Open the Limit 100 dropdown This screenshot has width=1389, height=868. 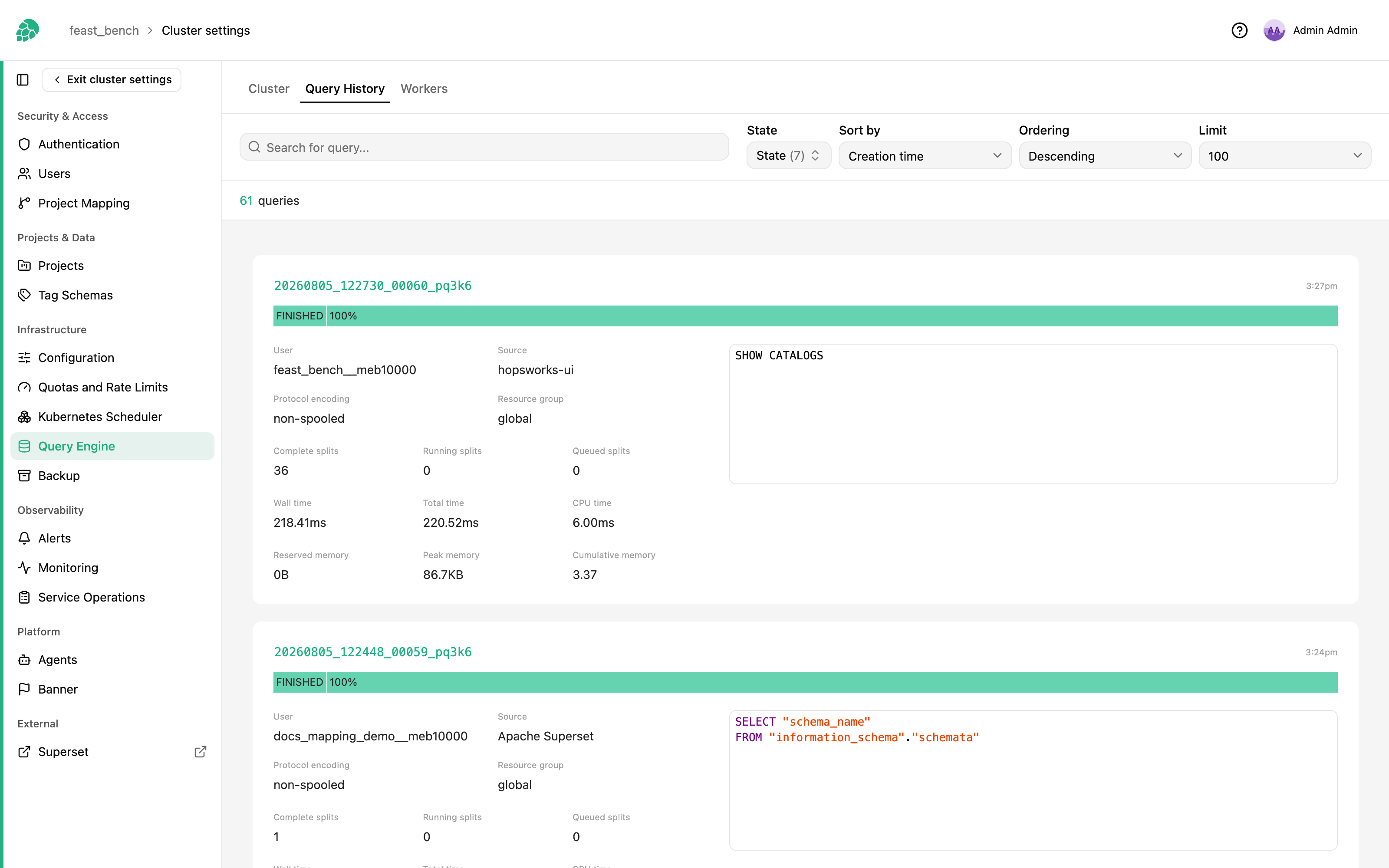pos(1284,155)
